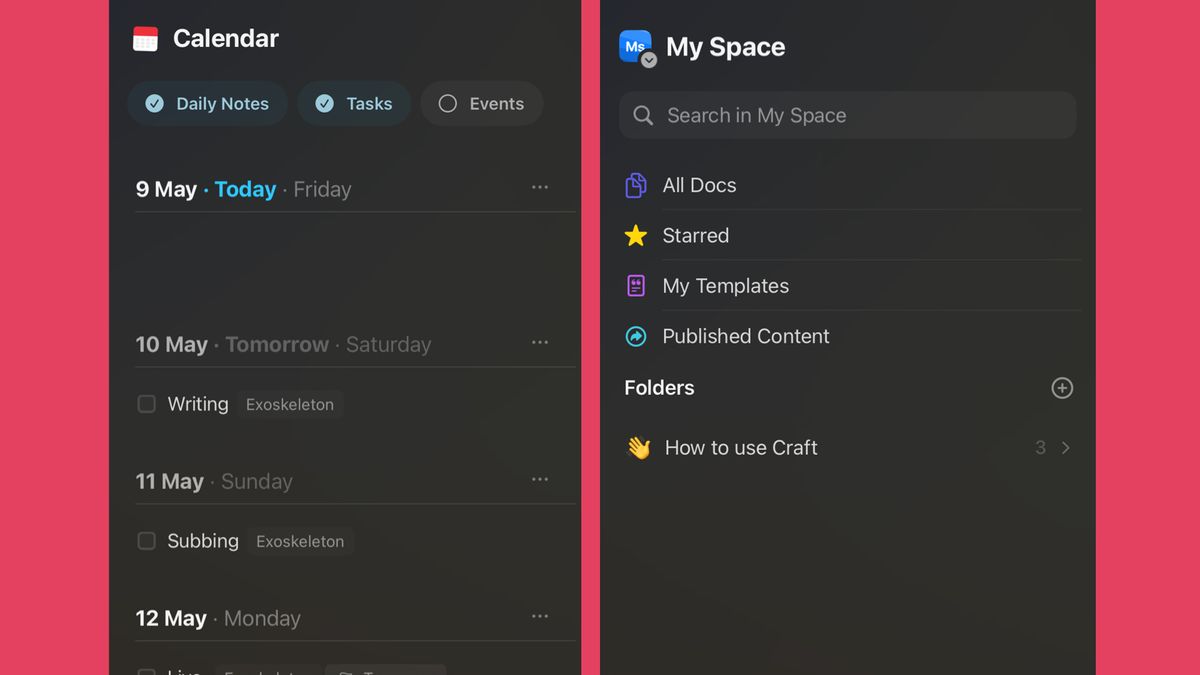The height and width of the screenshot is (675, 1200).
Task: Turn off the Tasks filter
Action: [x=354, y=103]
